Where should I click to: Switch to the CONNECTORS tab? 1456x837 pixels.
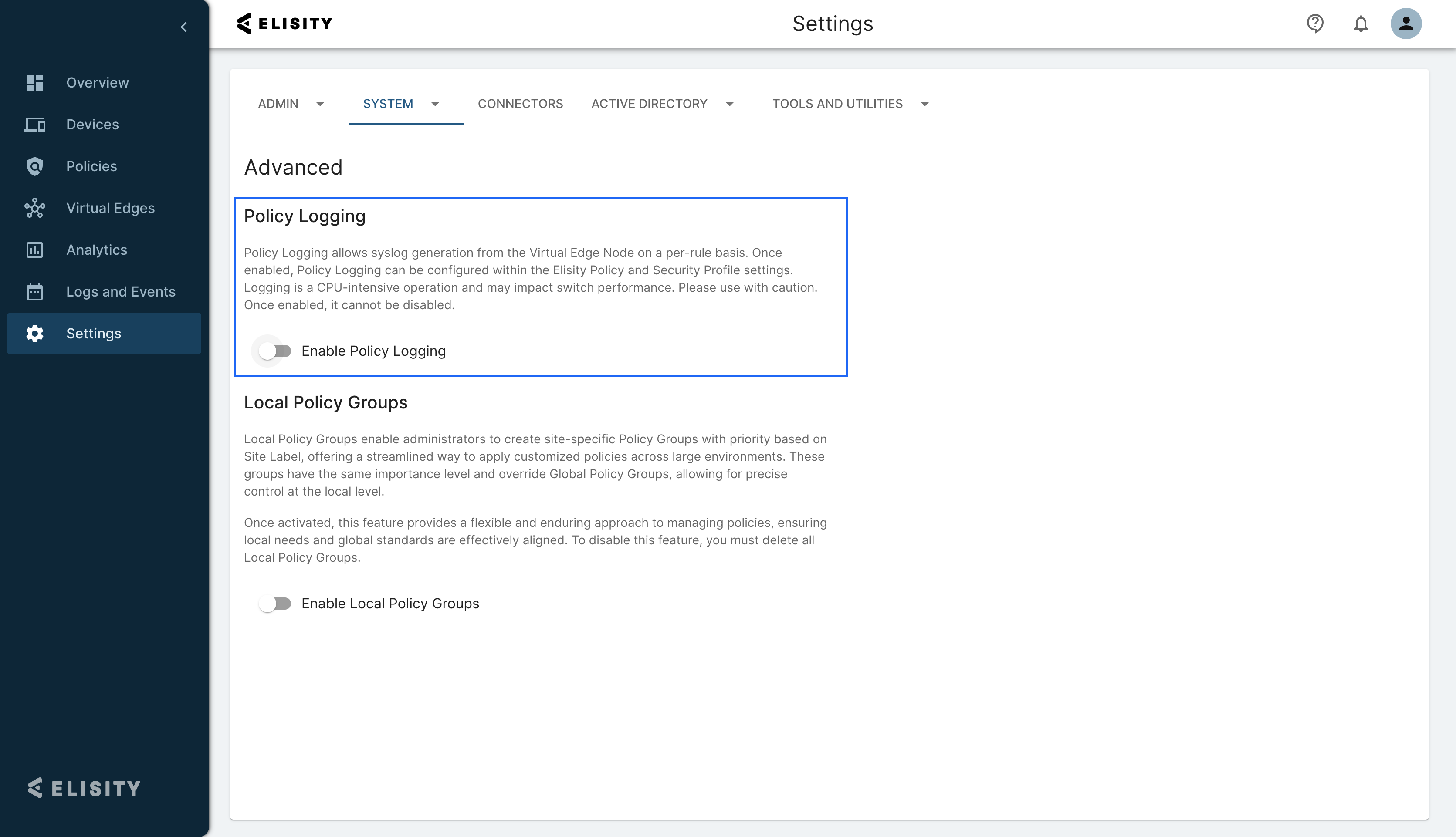(x=520, y=104)
